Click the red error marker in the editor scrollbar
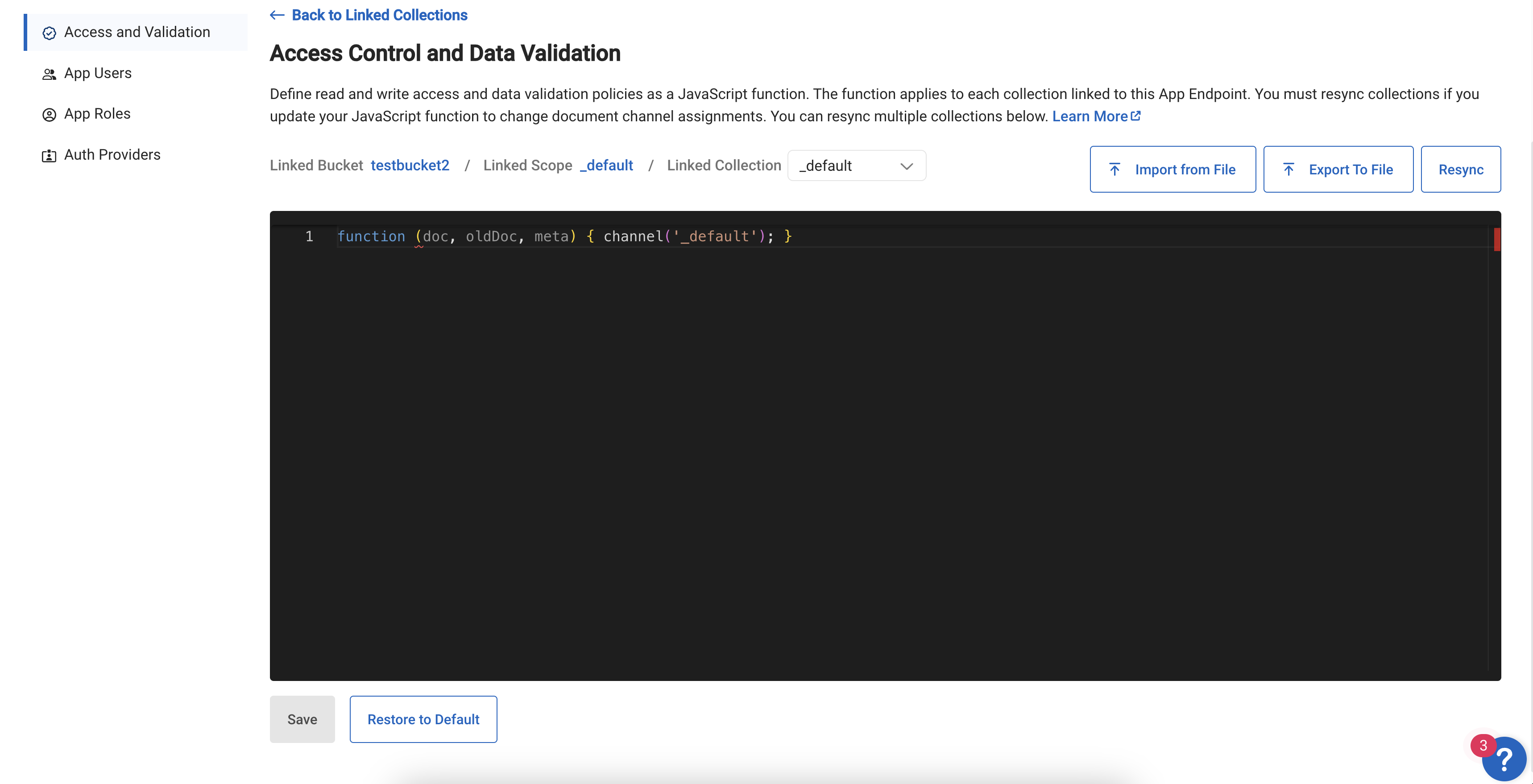The height and width of the screenshot is (784, 1533). click(x=1497, y=239)
